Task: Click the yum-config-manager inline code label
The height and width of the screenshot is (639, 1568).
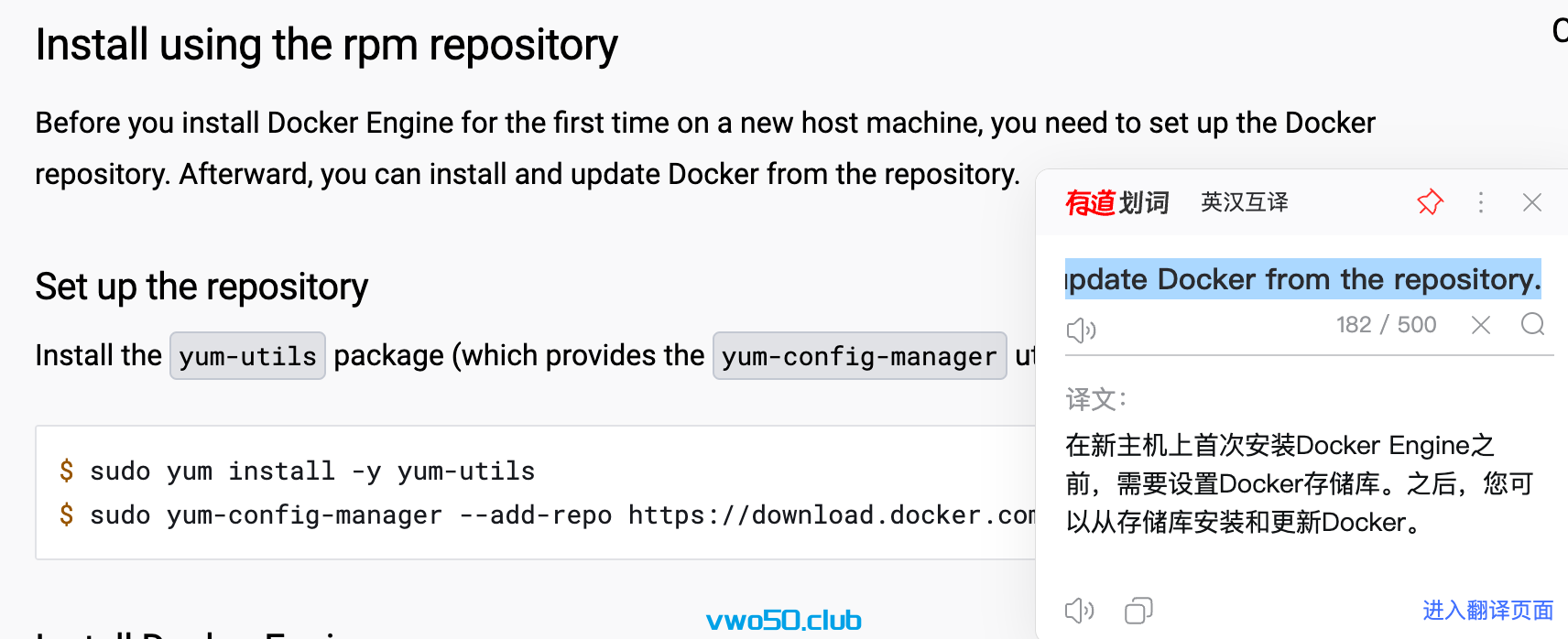Action: [x=859, y=356]
